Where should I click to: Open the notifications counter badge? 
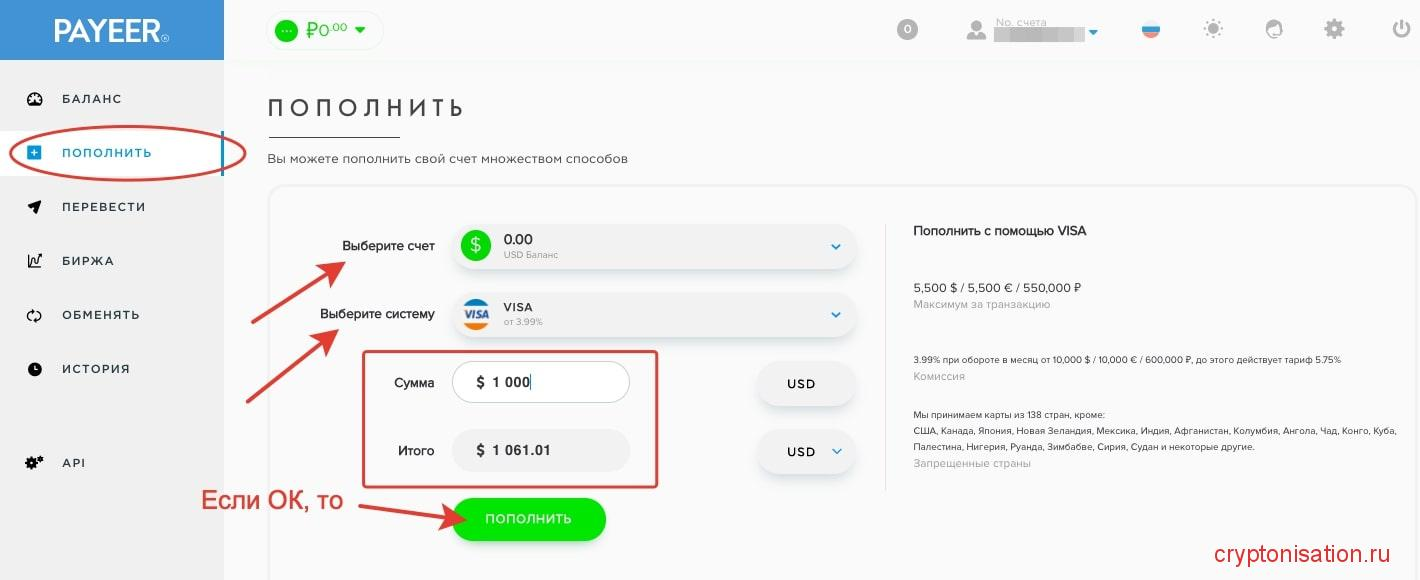click(907, 30)
